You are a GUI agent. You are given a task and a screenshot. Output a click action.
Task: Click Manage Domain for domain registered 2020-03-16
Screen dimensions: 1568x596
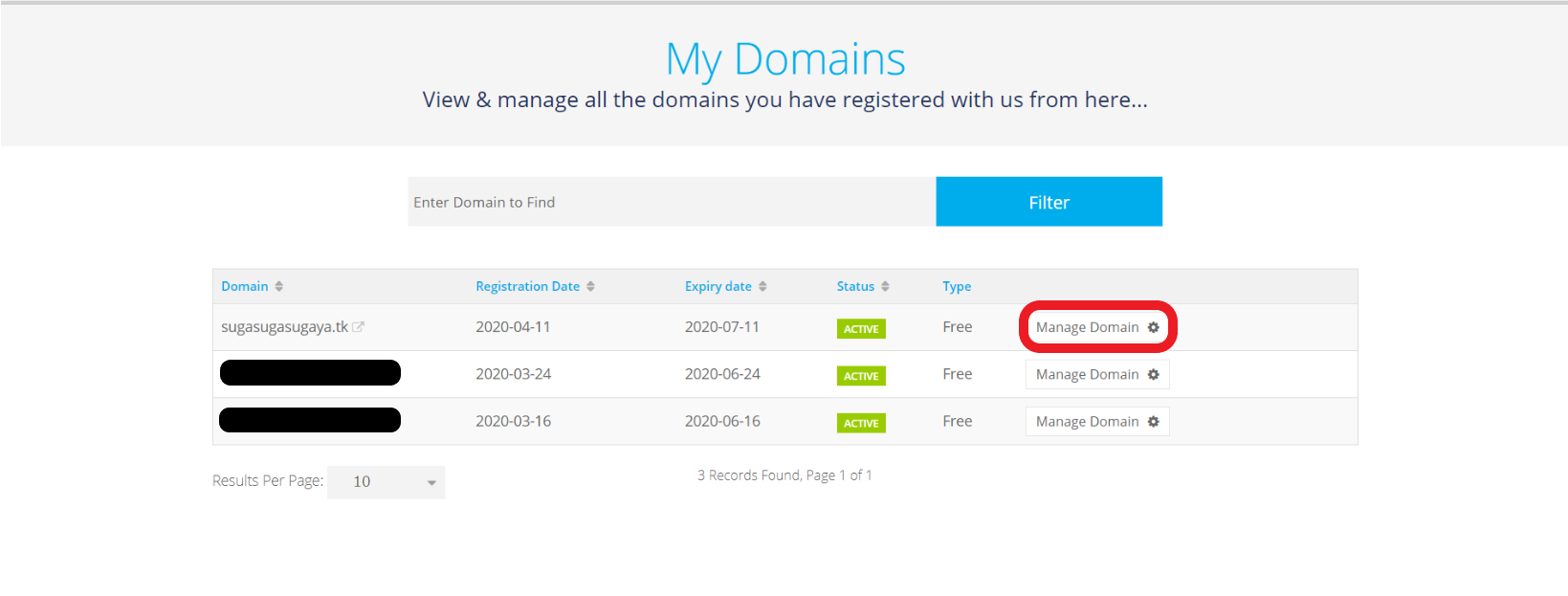tap(1088, 422)
